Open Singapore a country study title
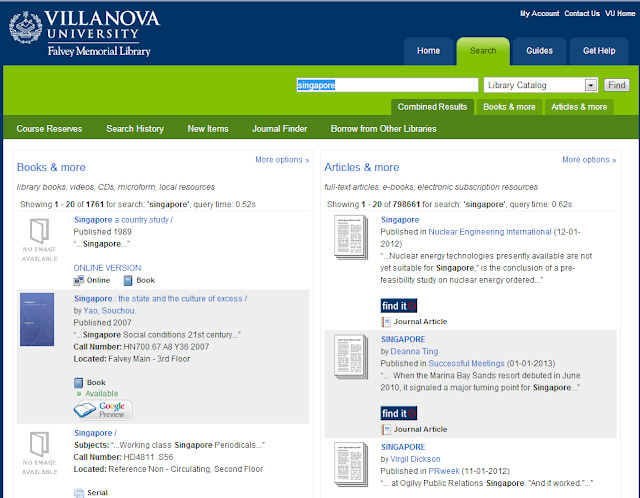Image resolution: width=640 pixels, height=498 pixels. [x=123, y=220]
